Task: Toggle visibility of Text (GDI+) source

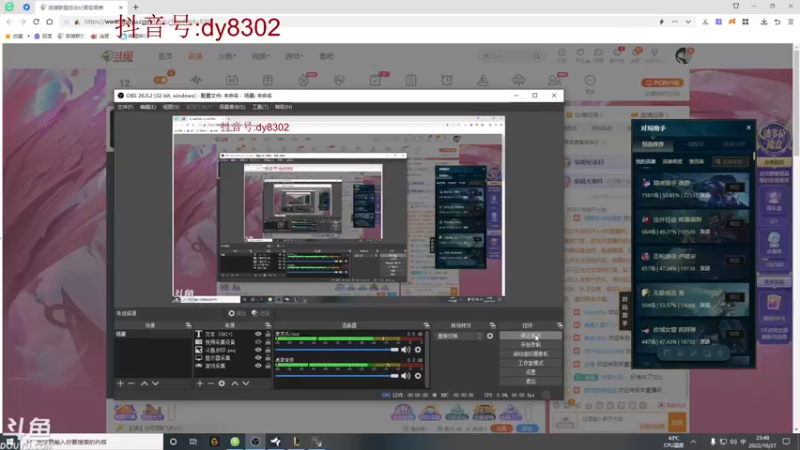Action: click(258, 334)
